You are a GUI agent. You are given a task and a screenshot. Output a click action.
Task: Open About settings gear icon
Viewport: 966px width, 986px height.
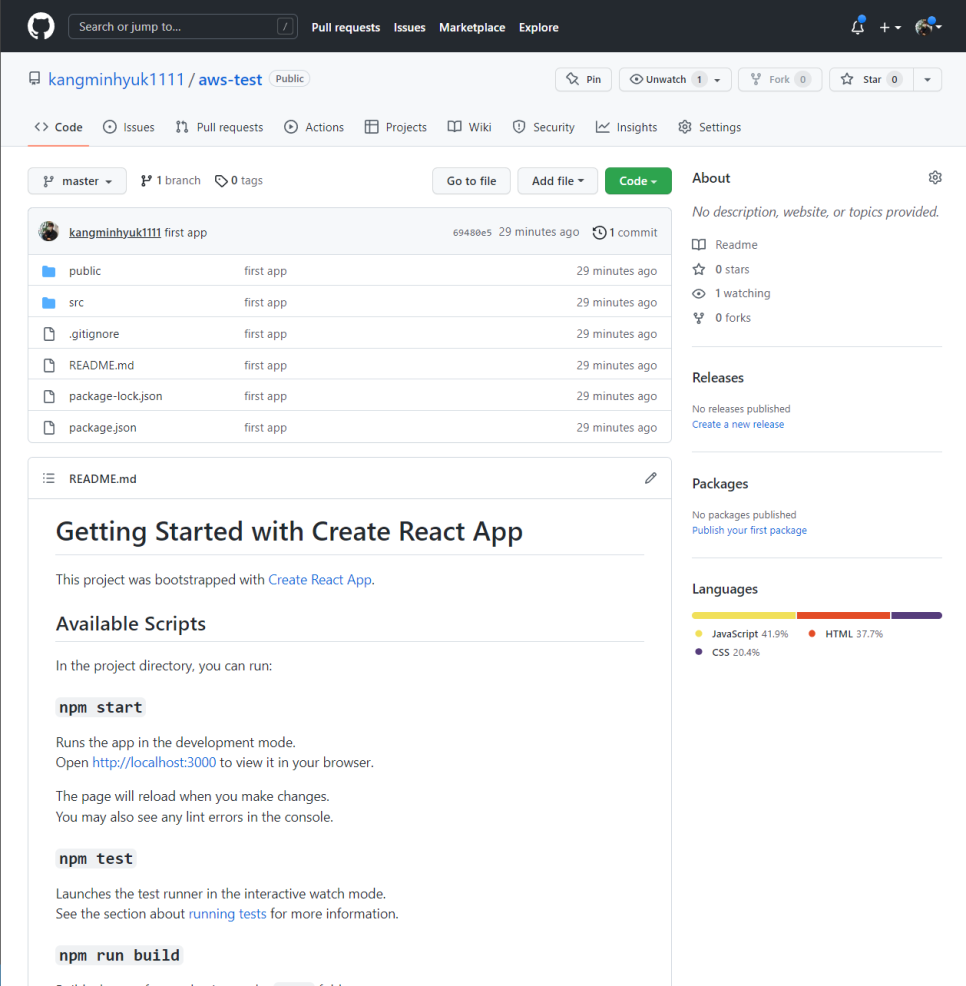coord(935,177)
